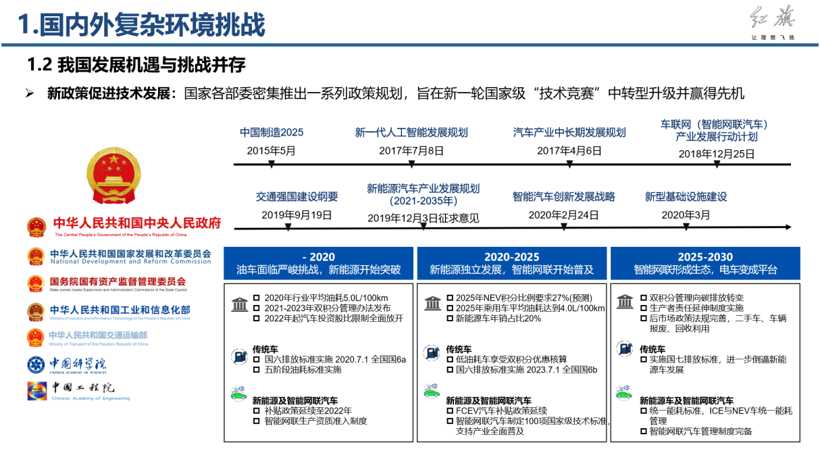Click the fuel pump icon in the 2025-2030 box

[624, 348]
